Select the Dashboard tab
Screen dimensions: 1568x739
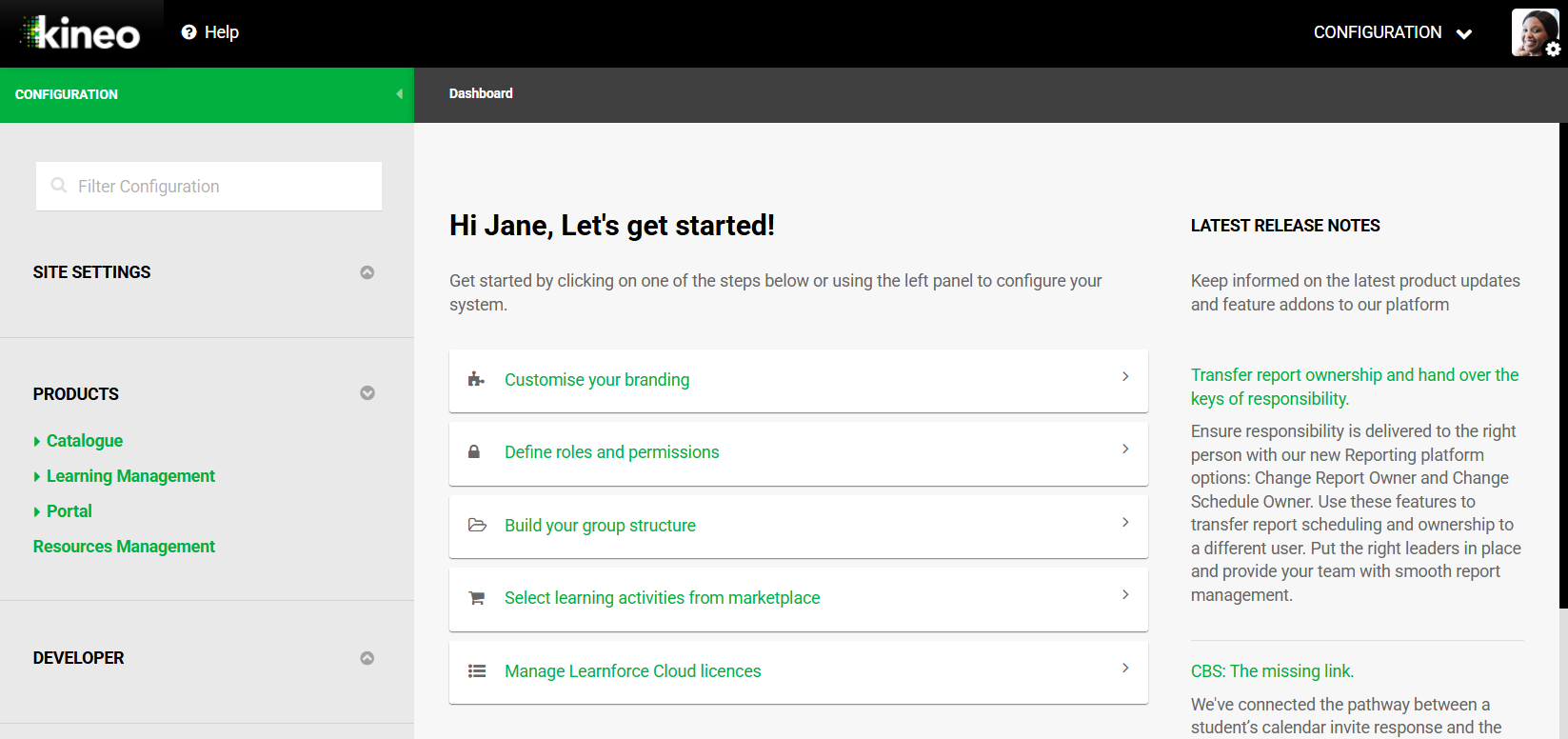tap(481, 93)
